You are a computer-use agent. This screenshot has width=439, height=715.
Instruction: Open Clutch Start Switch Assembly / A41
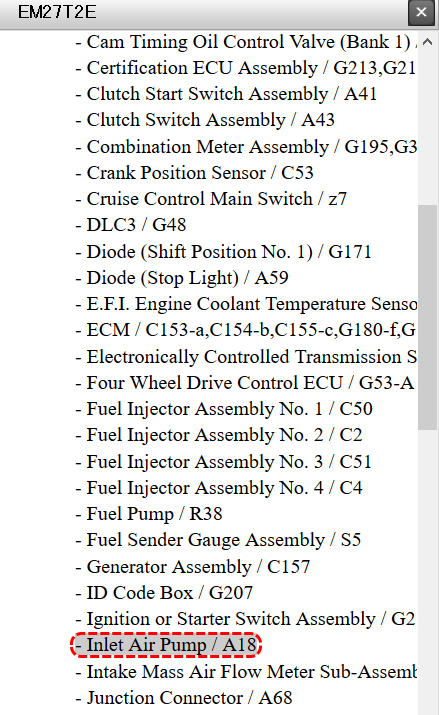[227, 94]
